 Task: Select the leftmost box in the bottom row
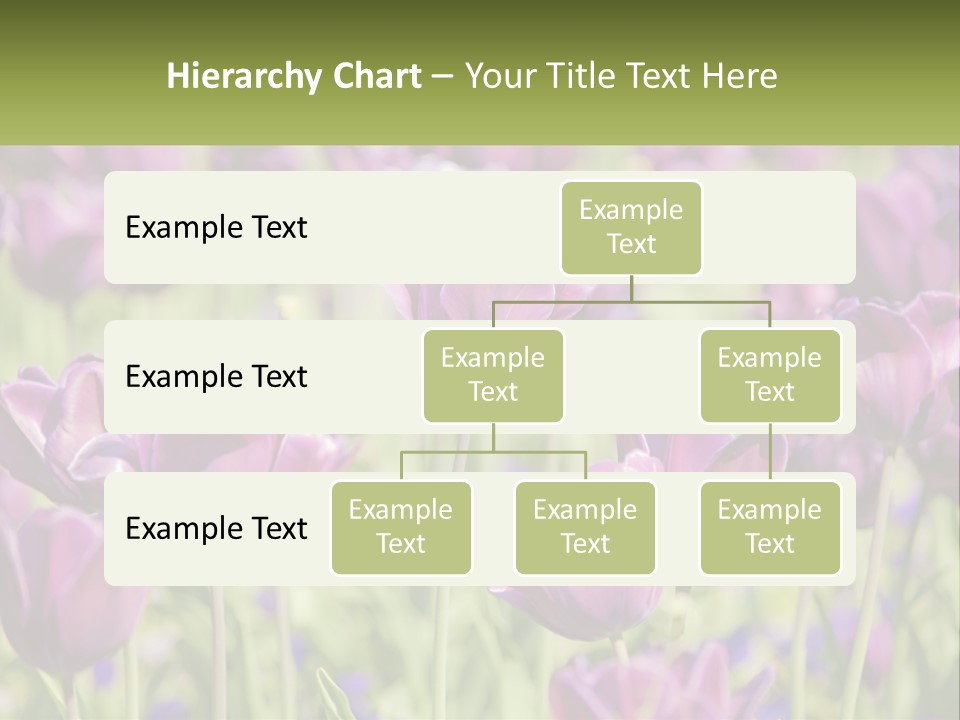point(401,527)
